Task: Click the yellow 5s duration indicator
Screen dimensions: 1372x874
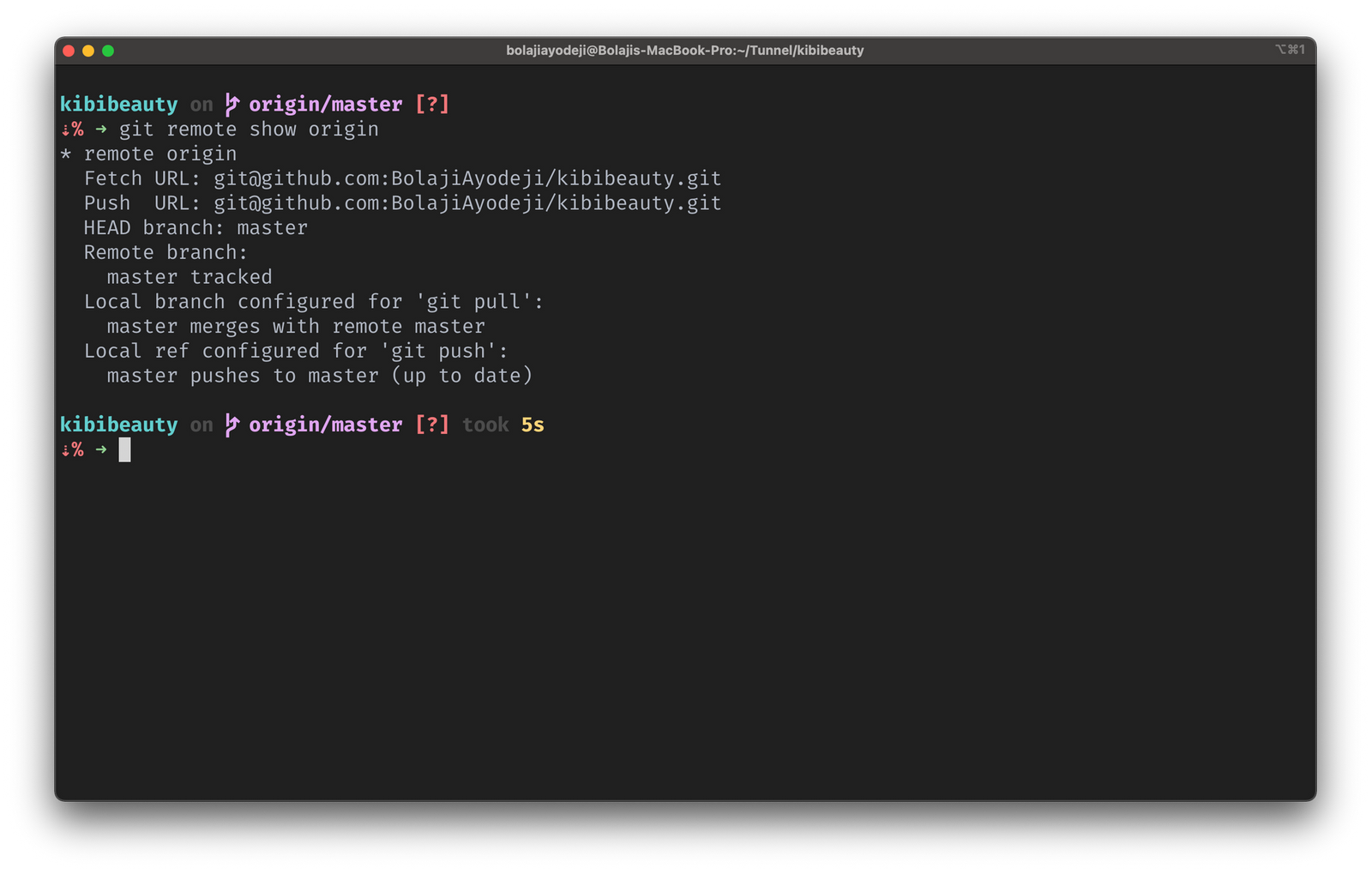Action: tap(533, 425)
